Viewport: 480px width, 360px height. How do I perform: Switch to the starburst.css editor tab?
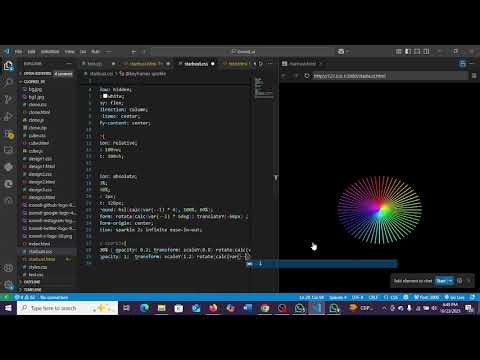[x=196, y=64]
